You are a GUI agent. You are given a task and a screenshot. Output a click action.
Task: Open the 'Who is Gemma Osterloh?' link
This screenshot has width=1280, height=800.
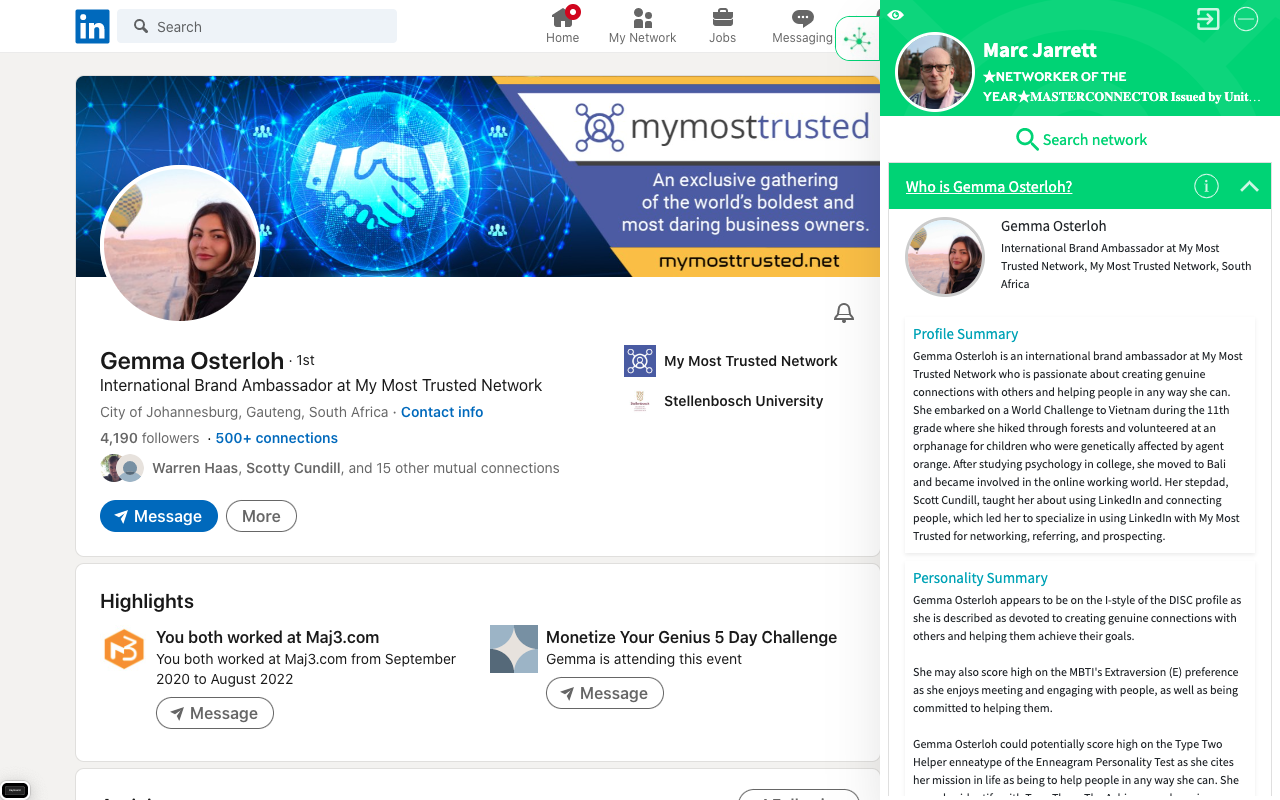989,187
